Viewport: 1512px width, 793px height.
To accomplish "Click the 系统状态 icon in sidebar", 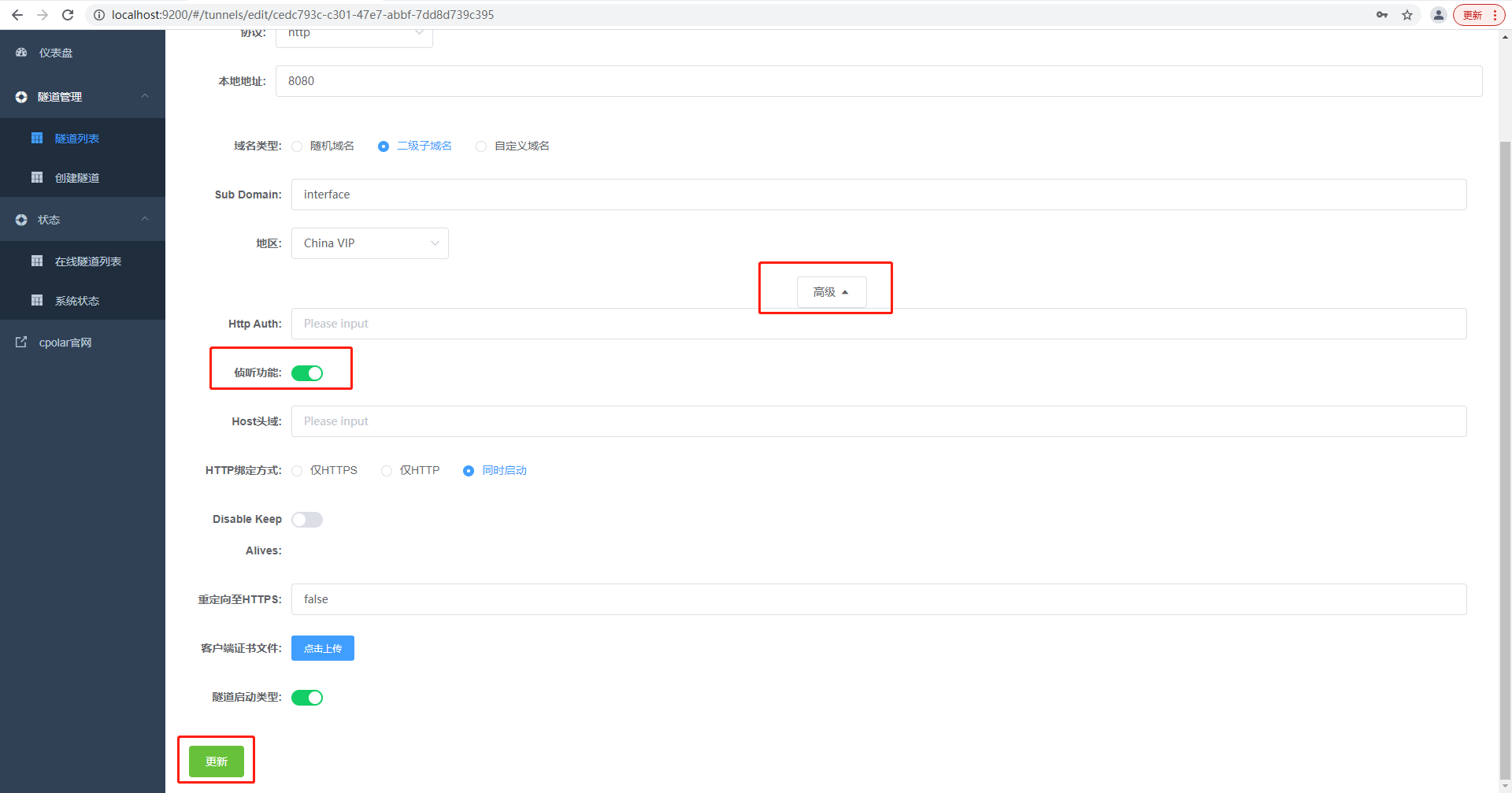I will click(37, 300).
